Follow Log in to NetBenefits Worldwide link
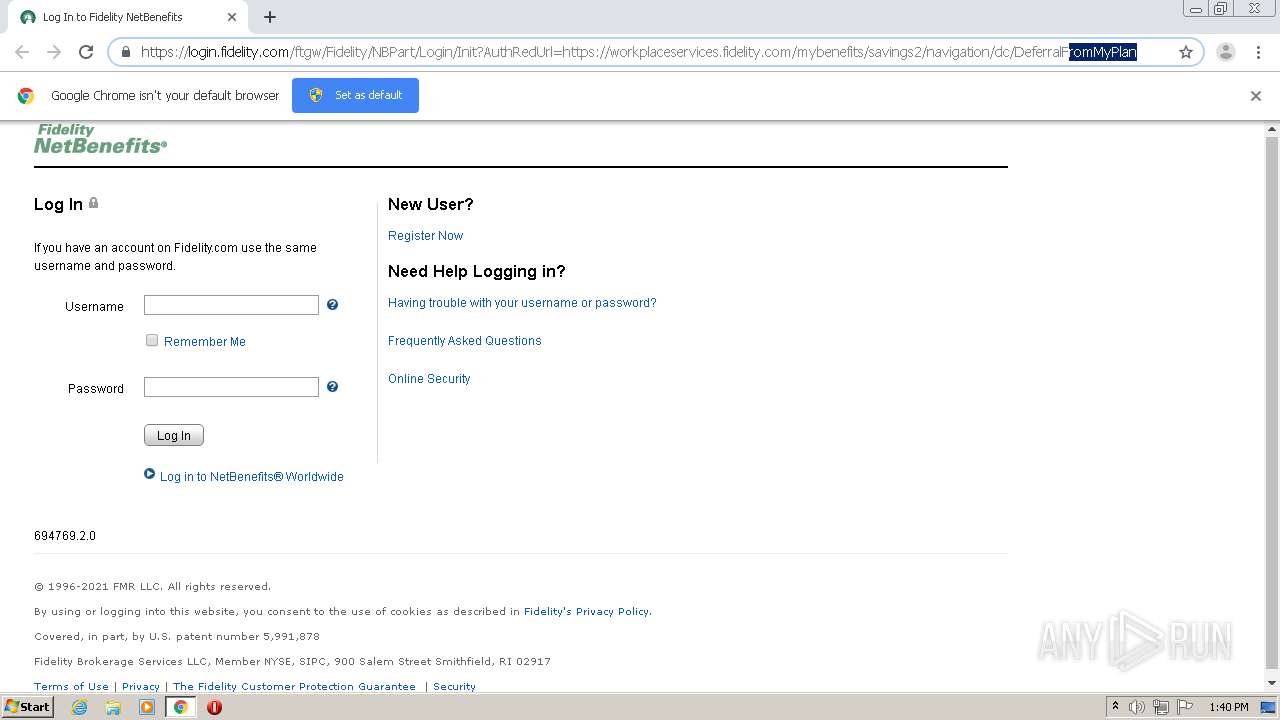1280x720 pixels. [x=252, y=477]
